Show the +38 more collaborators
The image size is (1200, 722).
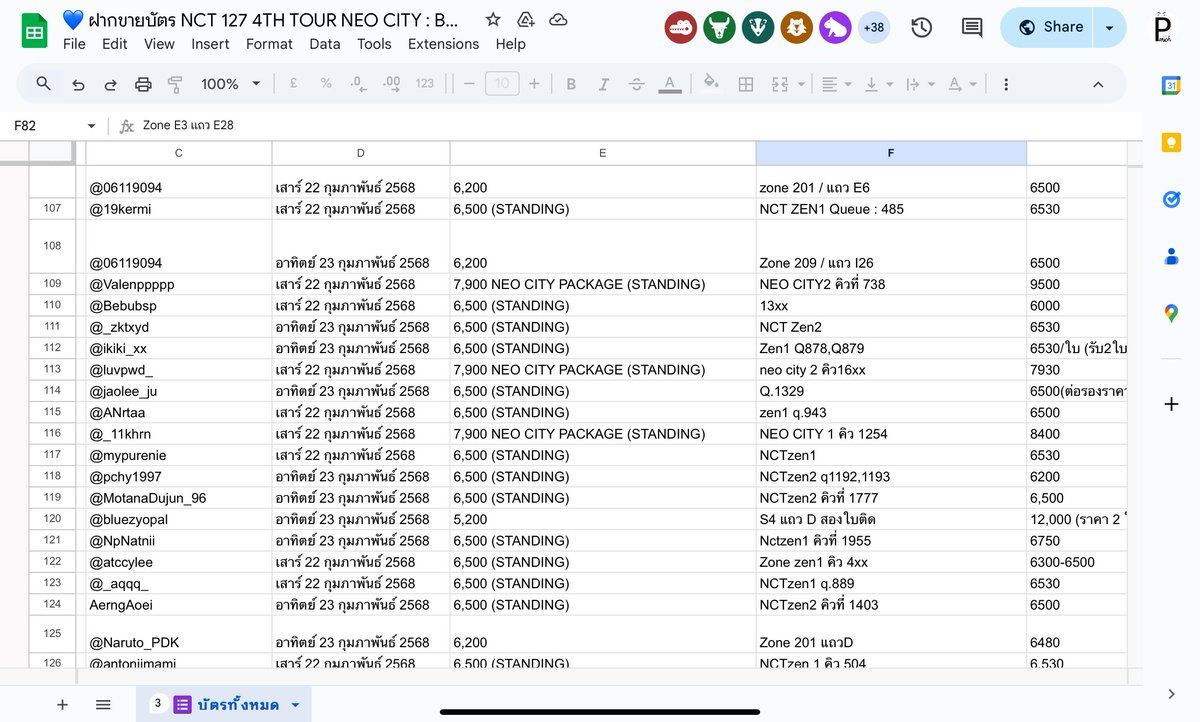click(x=873, y=28)
